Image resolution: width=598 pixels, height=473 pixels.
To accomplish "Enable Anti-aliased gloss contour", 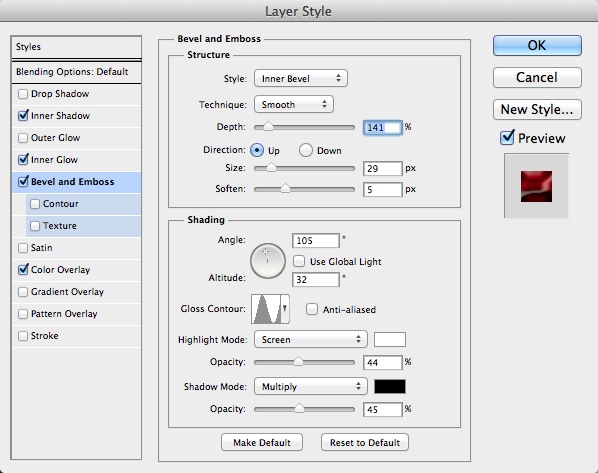I will [x=312, y=309].
